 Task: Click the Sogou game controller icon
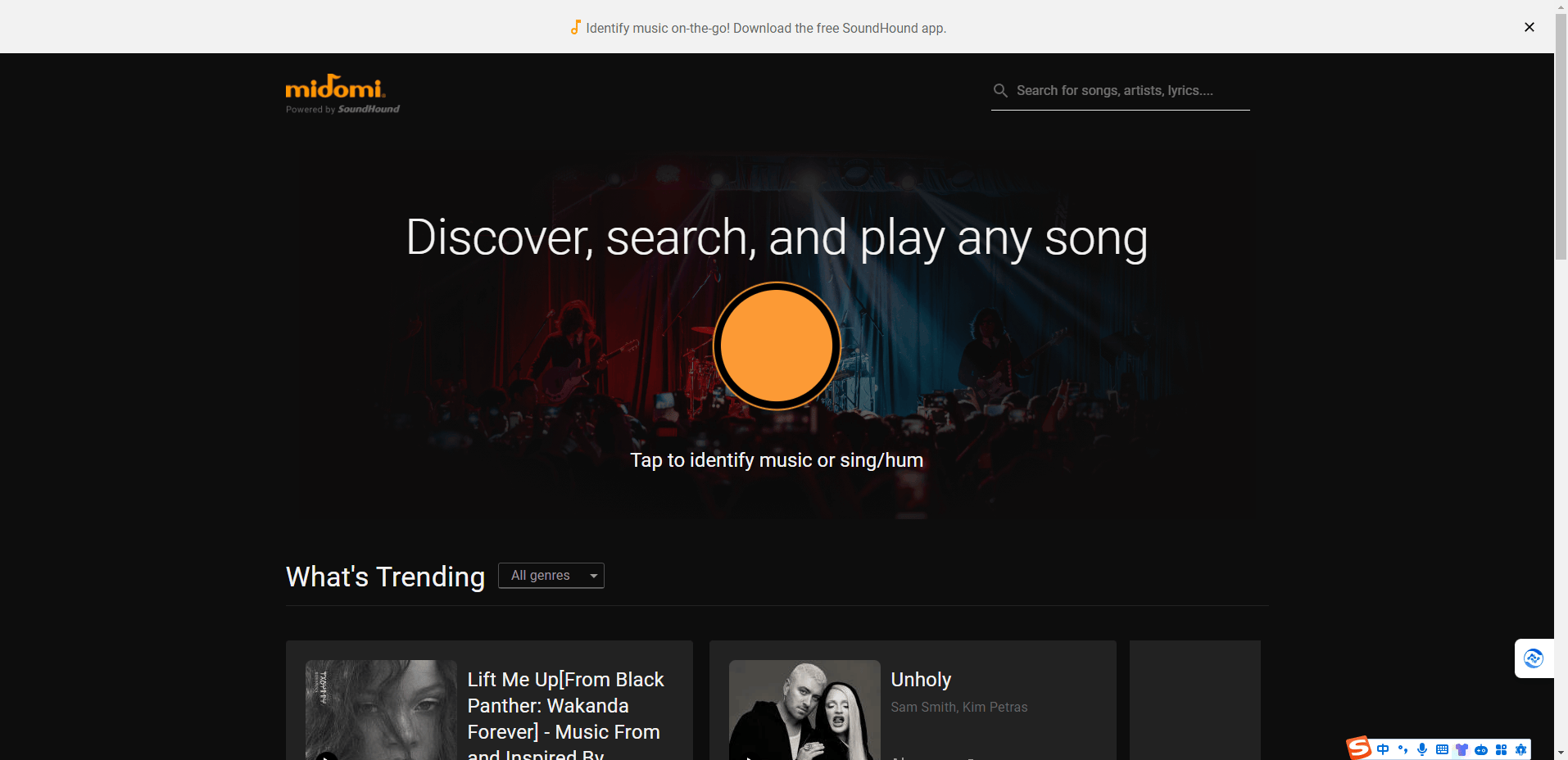click(1481, 749)
